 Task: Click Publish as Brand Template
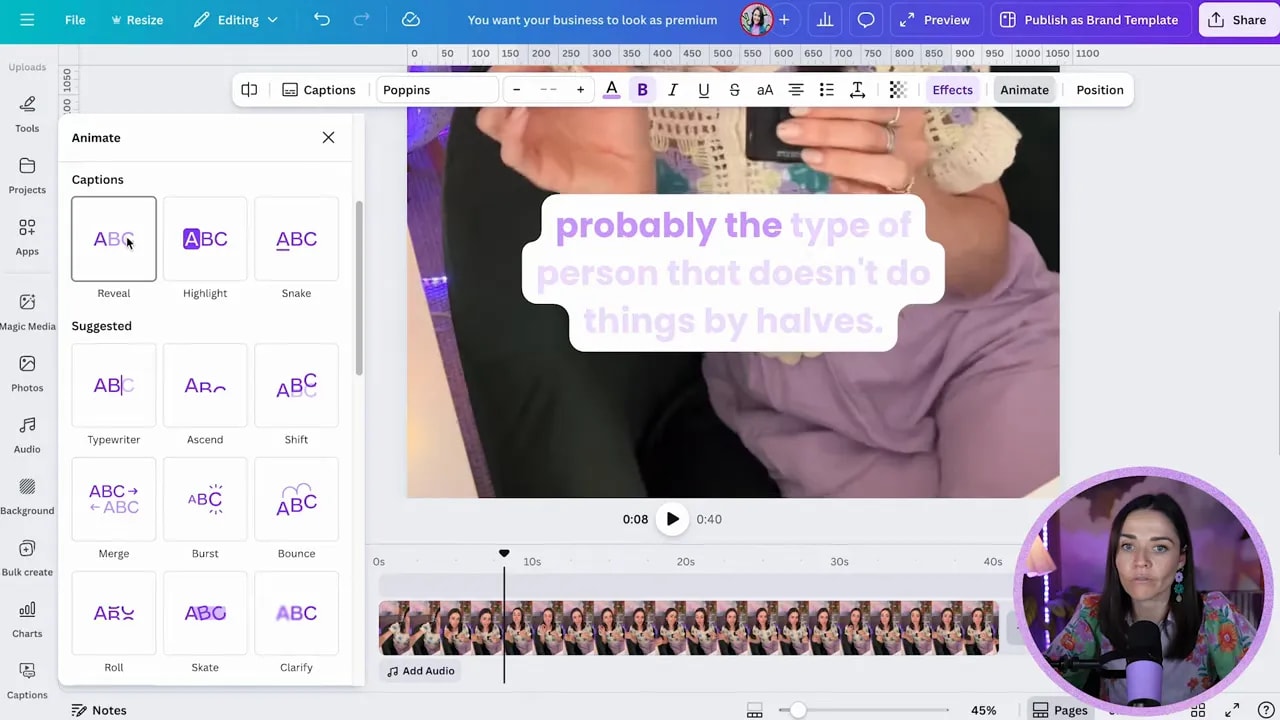(x=1089, y=20)
